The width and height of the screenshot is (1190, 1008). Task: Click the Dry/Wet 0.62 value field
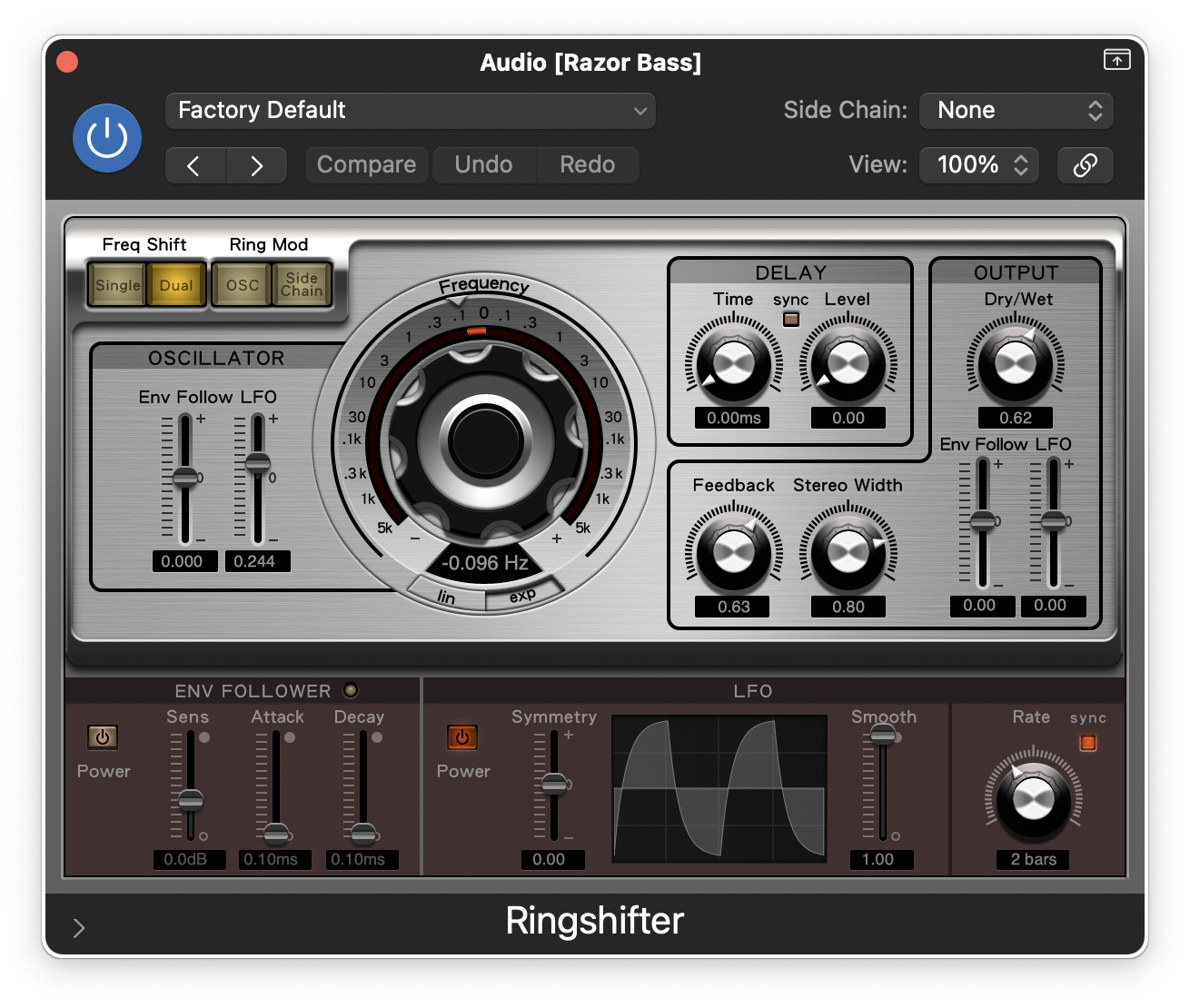[x=1016, y=418]
